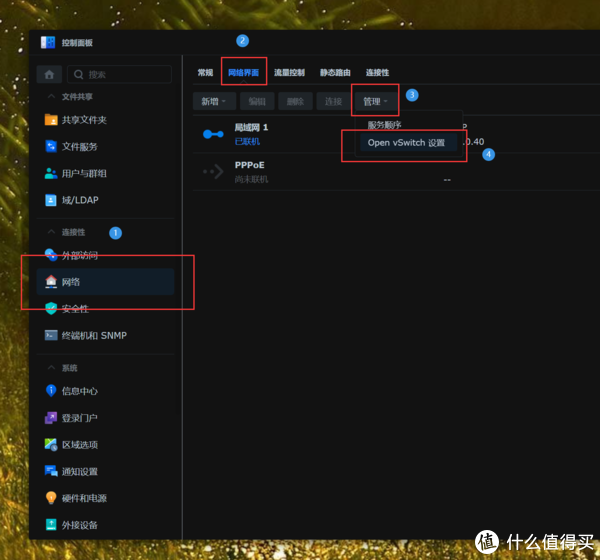Screen dimensions: 600x560
Task: Open File Services (文件服务) icon
Action: click(51, 146)
